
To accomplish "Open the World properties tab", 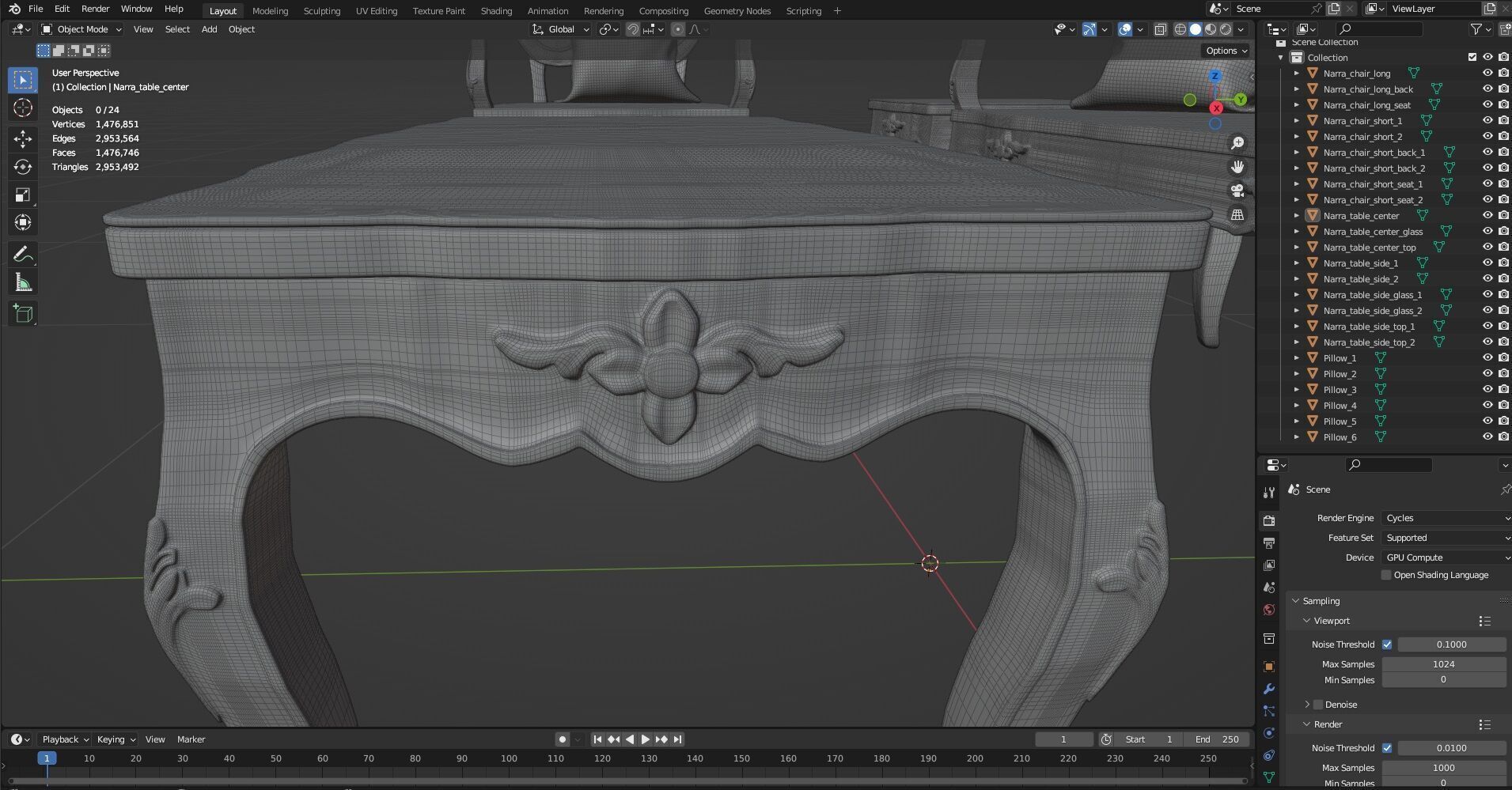I will [1269, 610].
